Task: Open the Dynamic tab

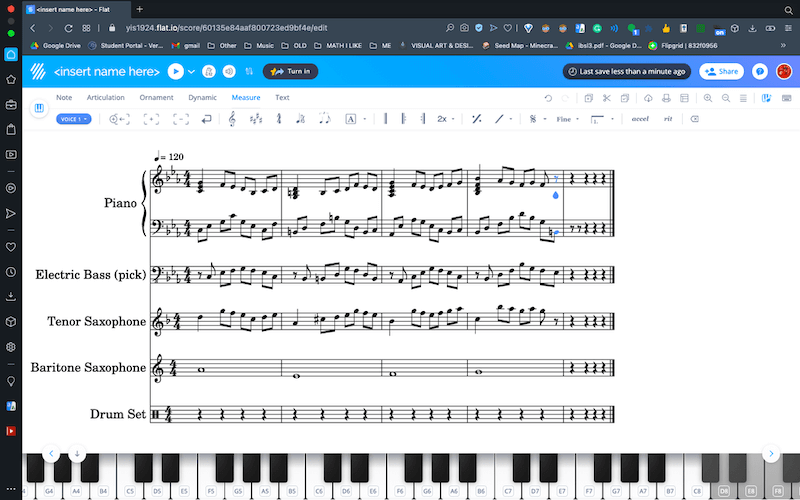Action: pyautogui.click(x=202, y=98)
